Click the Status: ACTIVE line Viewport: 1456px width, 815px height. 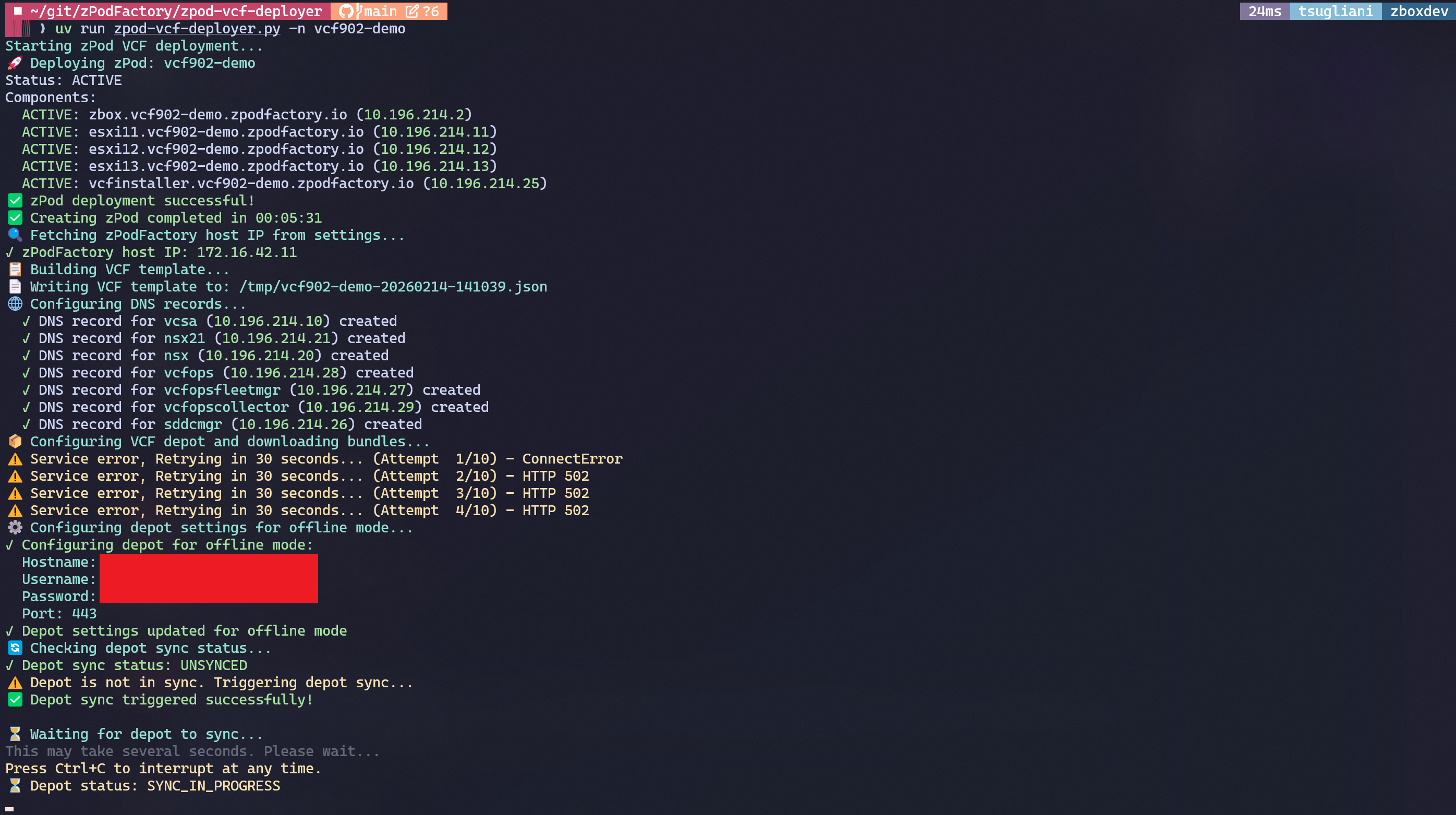click(63, 80)
